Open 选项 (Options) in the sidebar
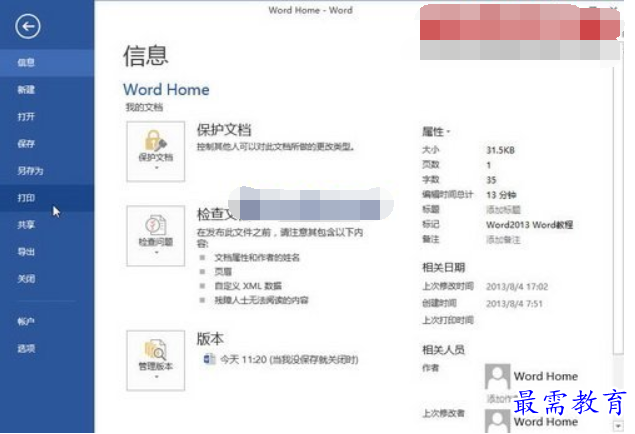 point(47,349)
